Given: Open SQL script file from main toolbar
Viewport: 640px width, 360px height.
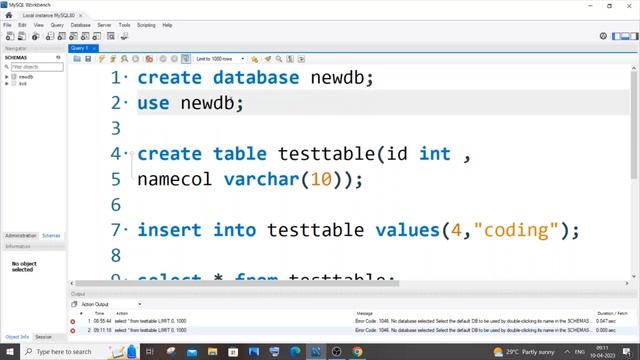Looking at the screenshot, I should (22, 36).
